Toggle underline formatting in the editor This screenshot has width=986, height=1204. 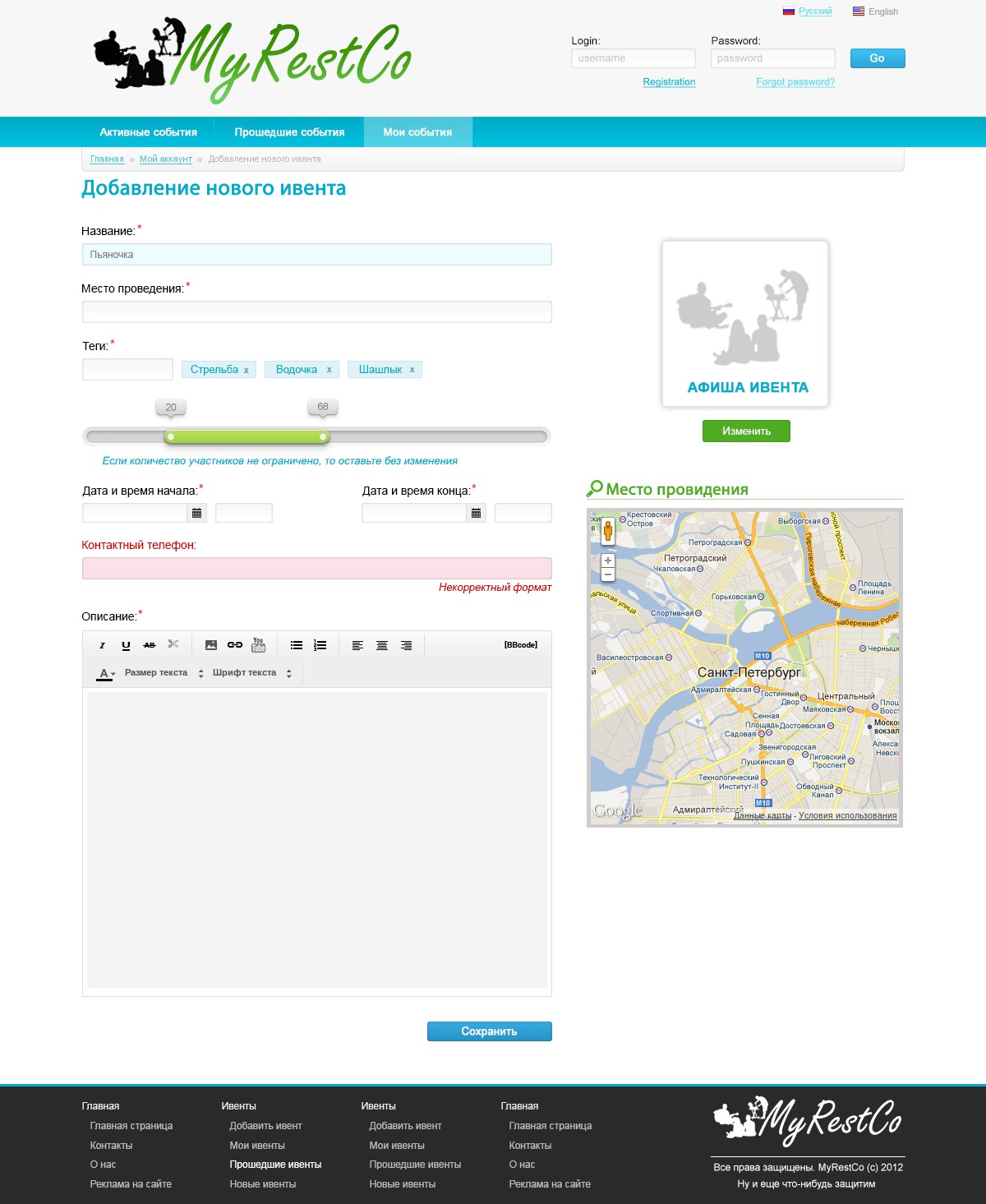[126, 645]
